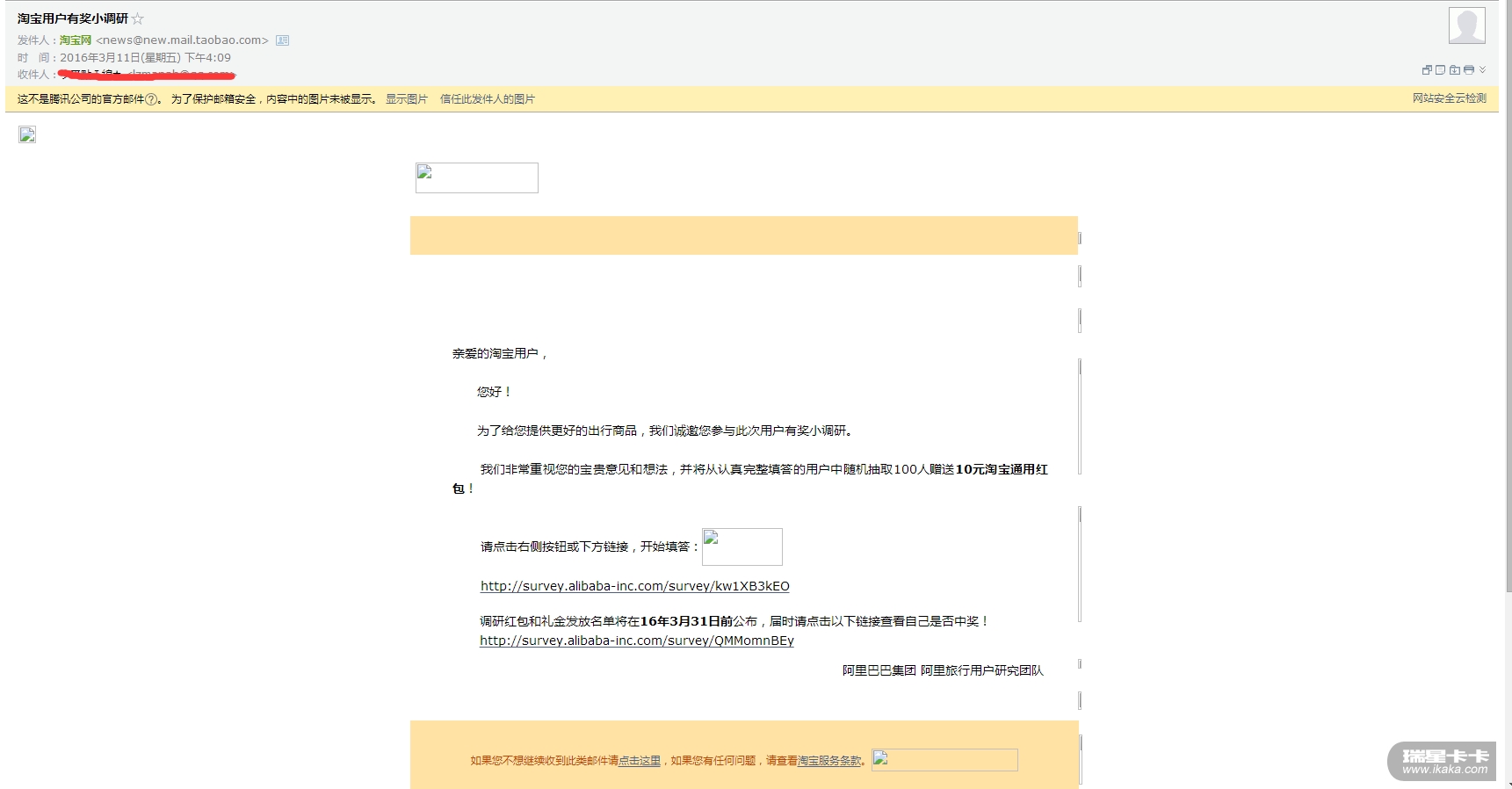Open 网站安全云检测 link
This screenshot has height=789, width=1512.
click(x=1450, y=98)
